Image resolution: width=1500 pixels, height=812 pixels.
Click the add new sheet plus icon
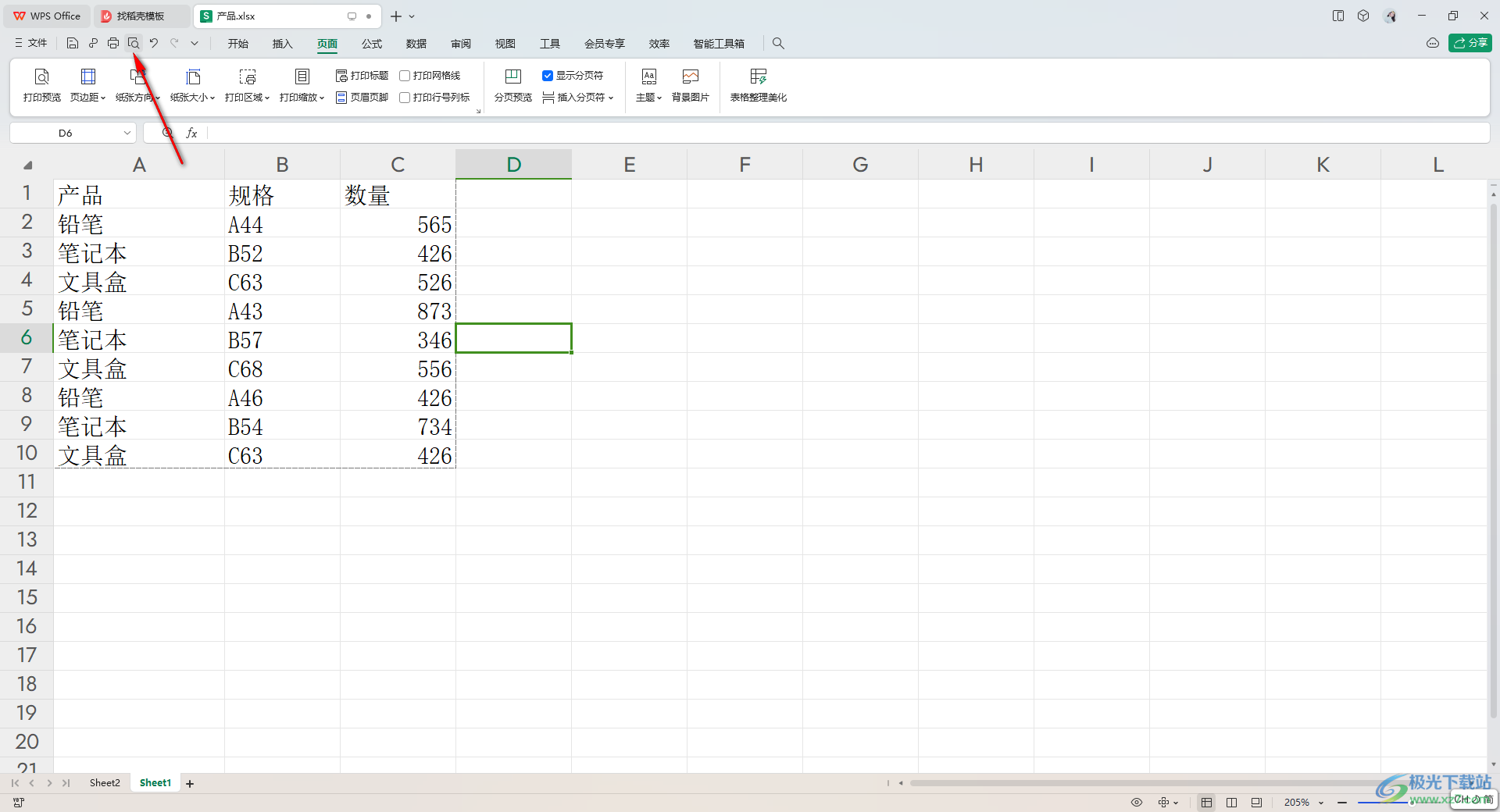click(x=190, y=783)
